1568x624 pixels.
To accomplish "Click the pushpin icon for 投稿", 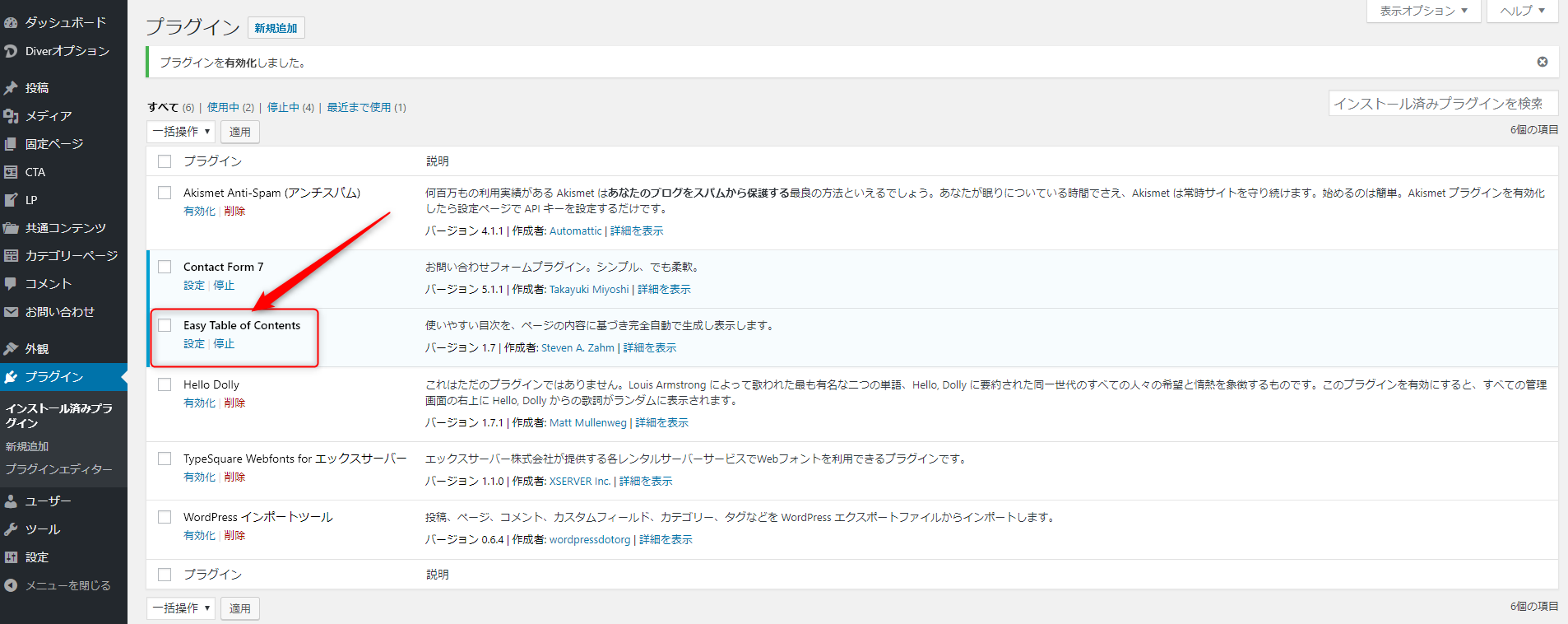I will (11, 88).
